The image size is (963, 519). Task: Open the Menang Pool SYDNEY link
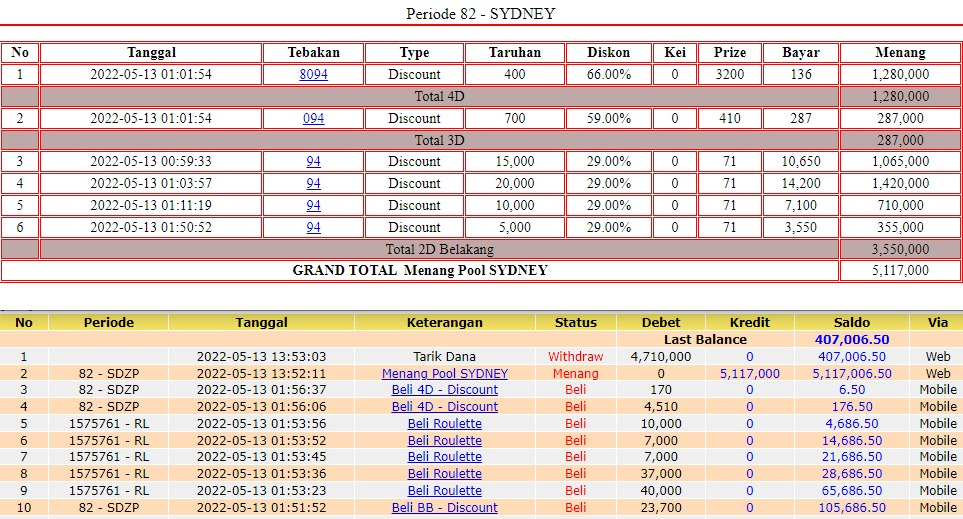point(445,373)
